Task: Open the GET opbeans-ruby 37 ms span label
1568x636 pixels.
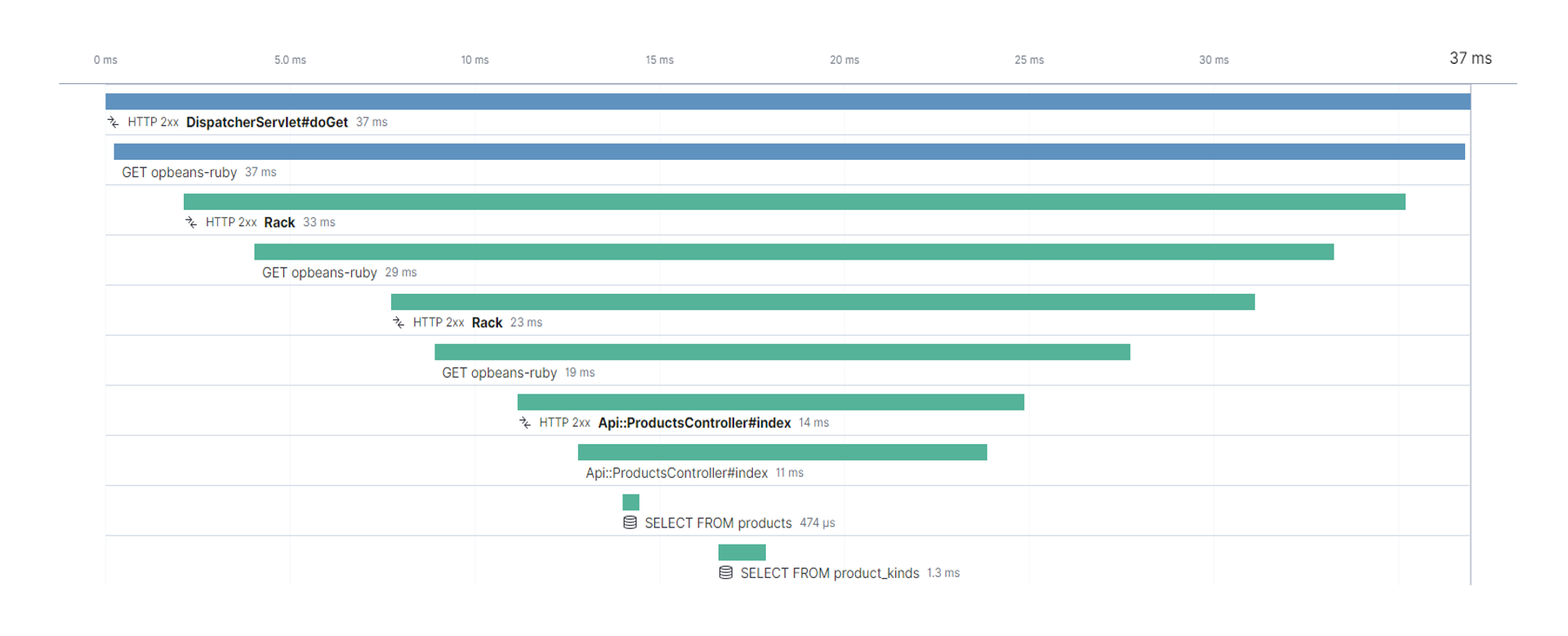Action: [180, 172]
